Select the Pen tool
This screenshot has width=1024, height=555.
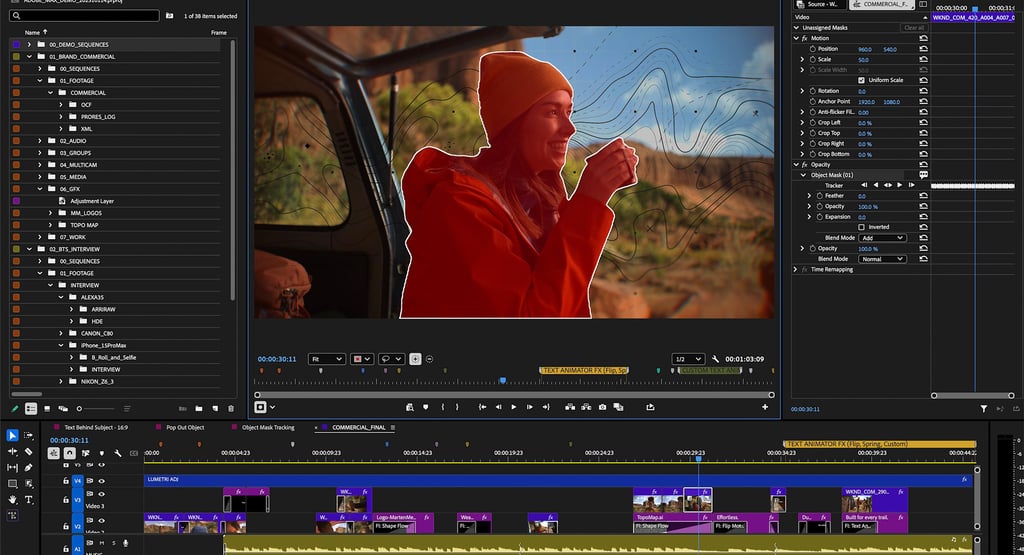click(29, 468)
